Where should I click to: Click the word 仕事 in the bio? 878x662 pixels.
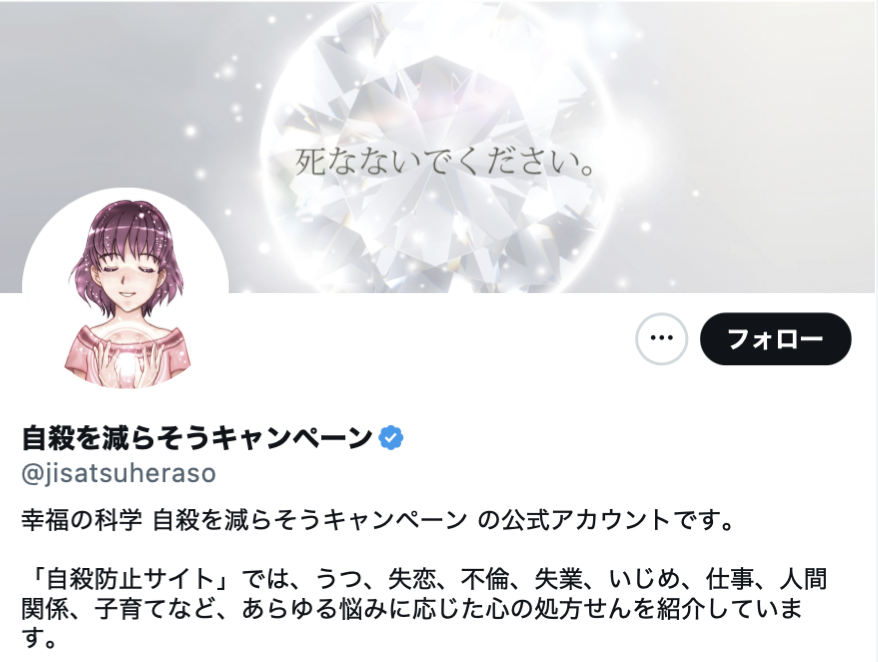tap(730, 579)
